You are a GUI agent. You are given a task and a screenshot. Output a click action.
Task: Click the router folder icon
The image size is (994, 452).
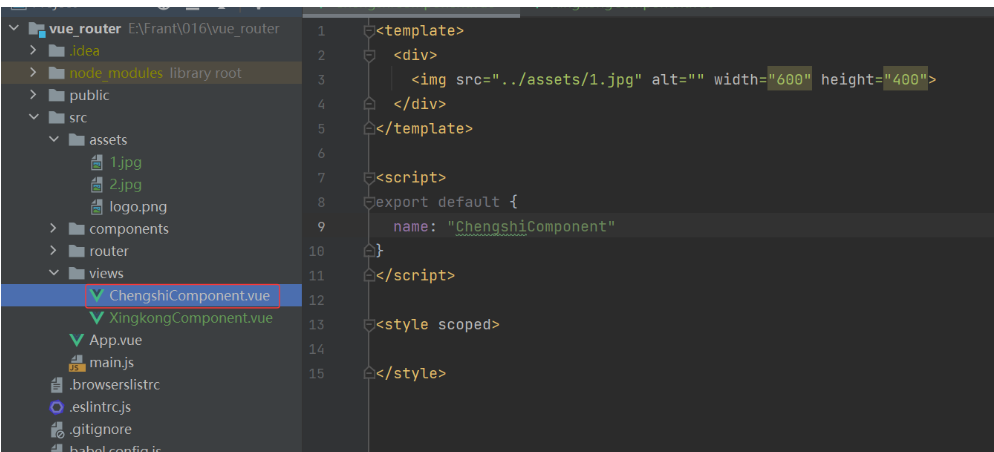click(x=77, y=251)
